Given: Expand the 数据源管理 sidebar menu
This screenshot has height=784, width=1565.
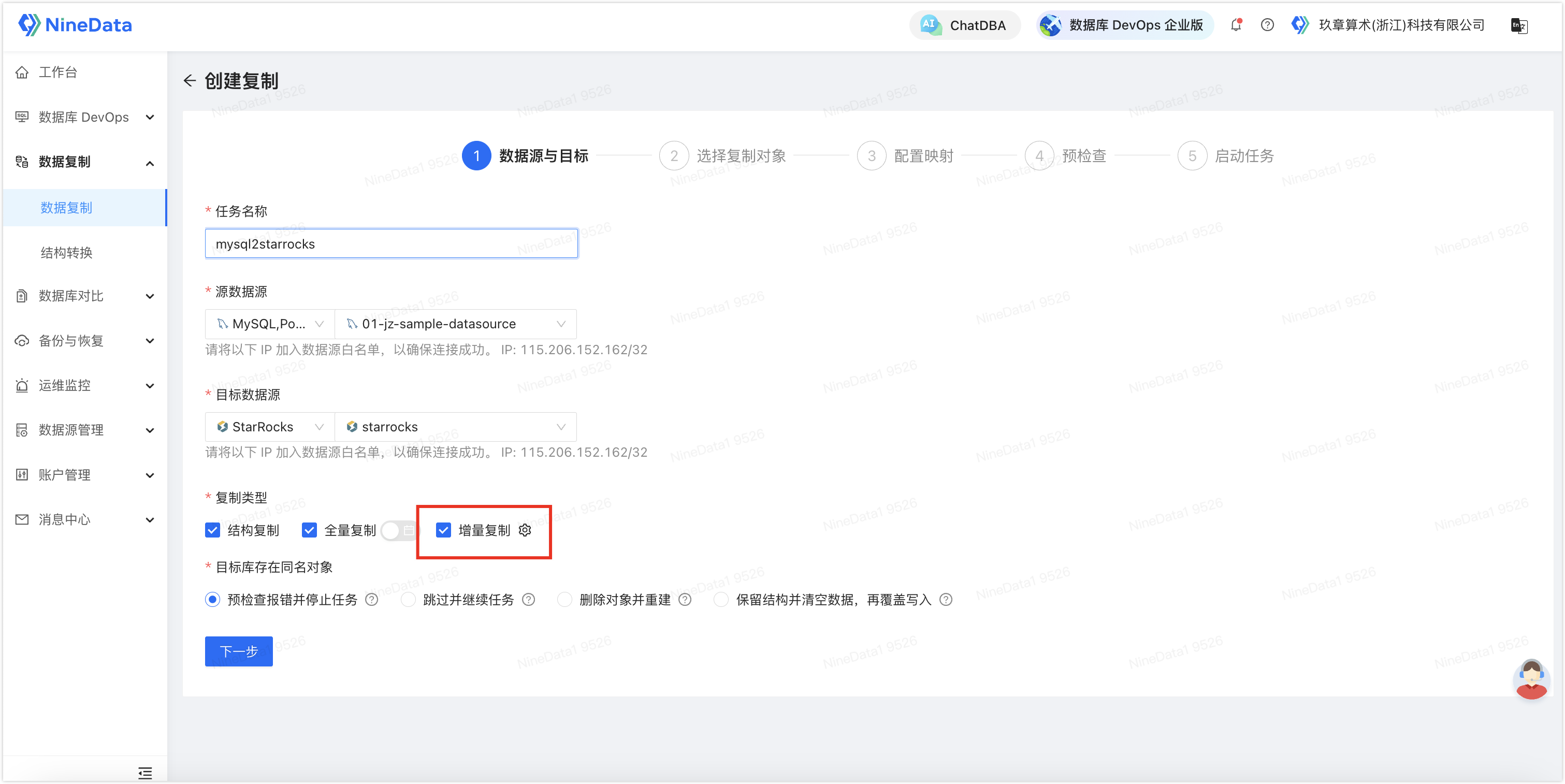Looking at the screenshot, I should pyautogui.click(x=84, y=430).
